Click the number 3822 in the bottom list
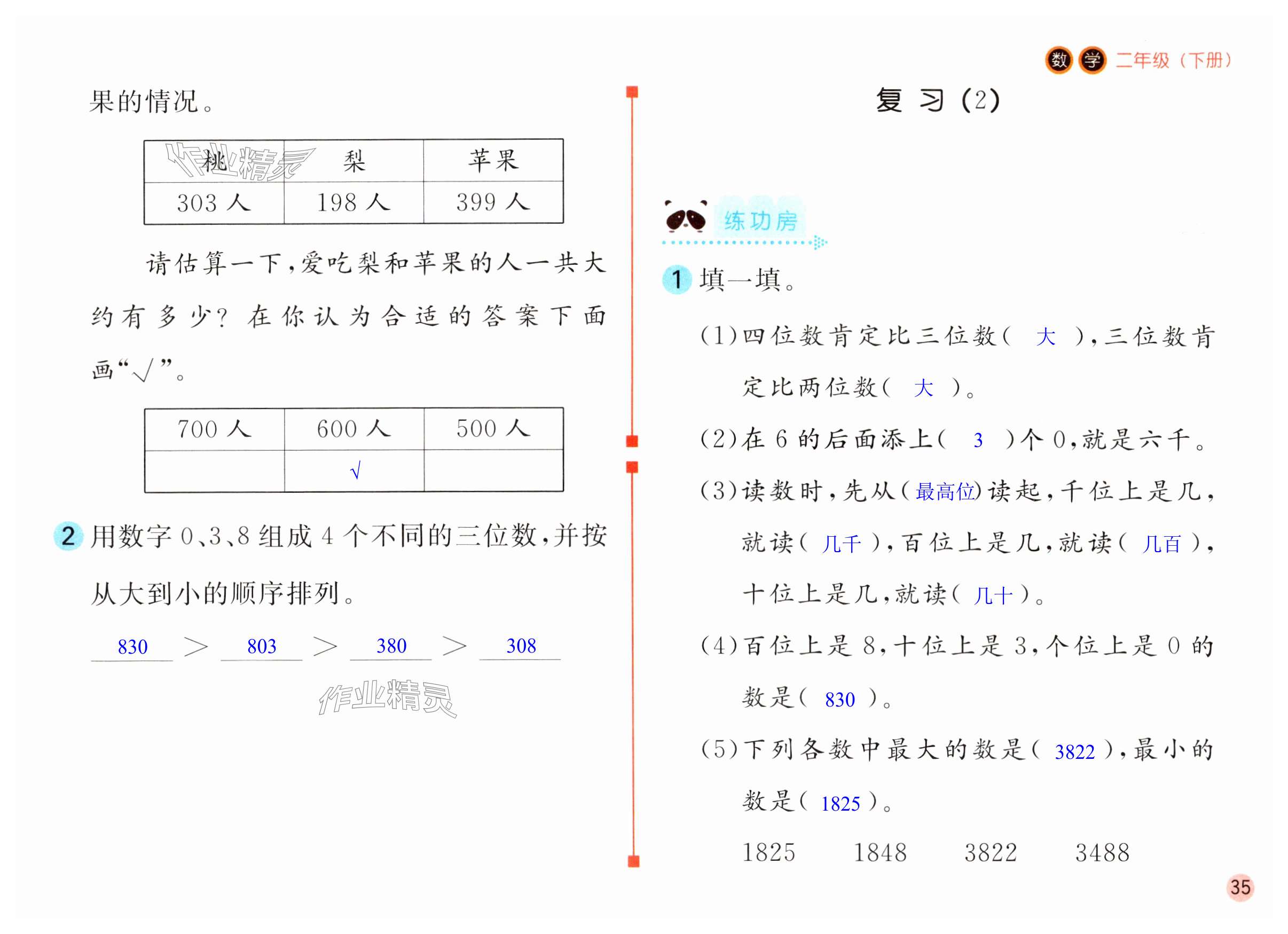 click(x=991, y=852)
